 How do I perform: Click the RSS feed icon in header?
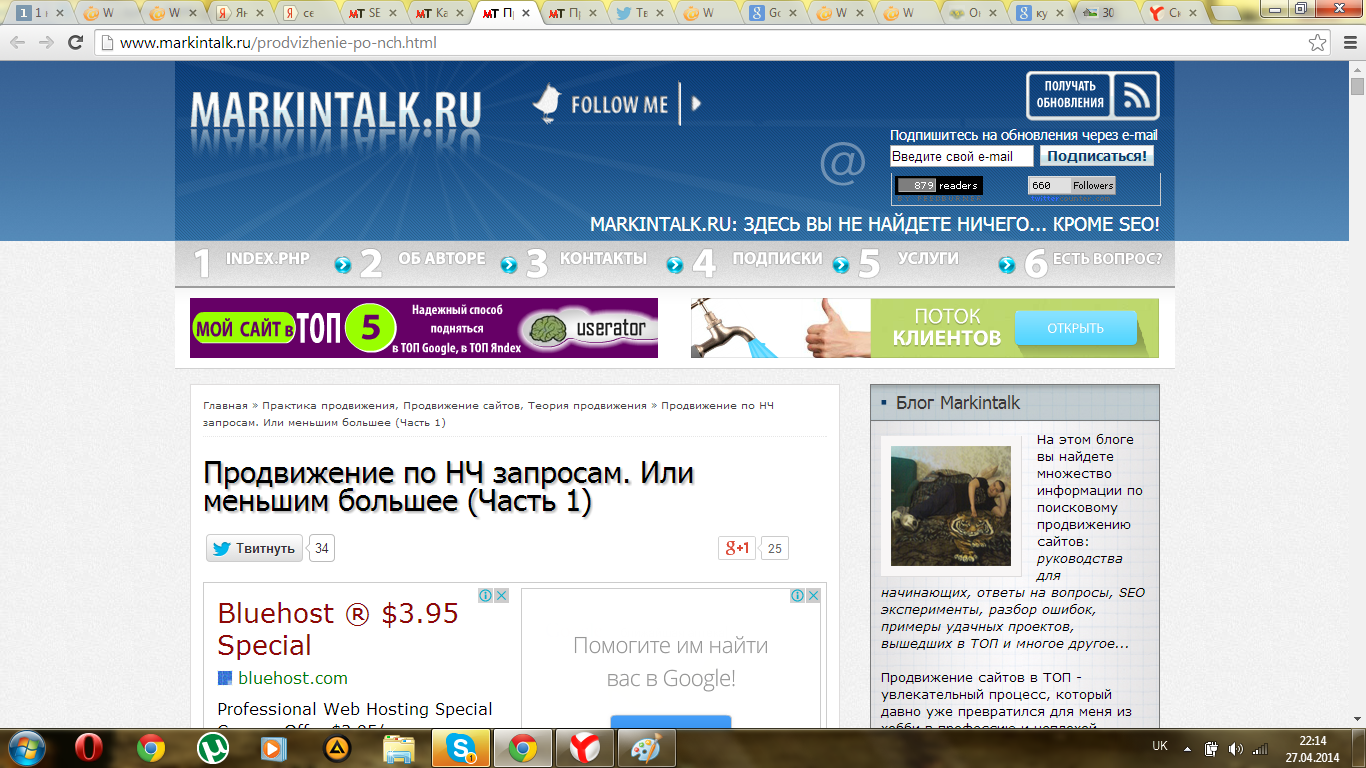point(1136,96)
